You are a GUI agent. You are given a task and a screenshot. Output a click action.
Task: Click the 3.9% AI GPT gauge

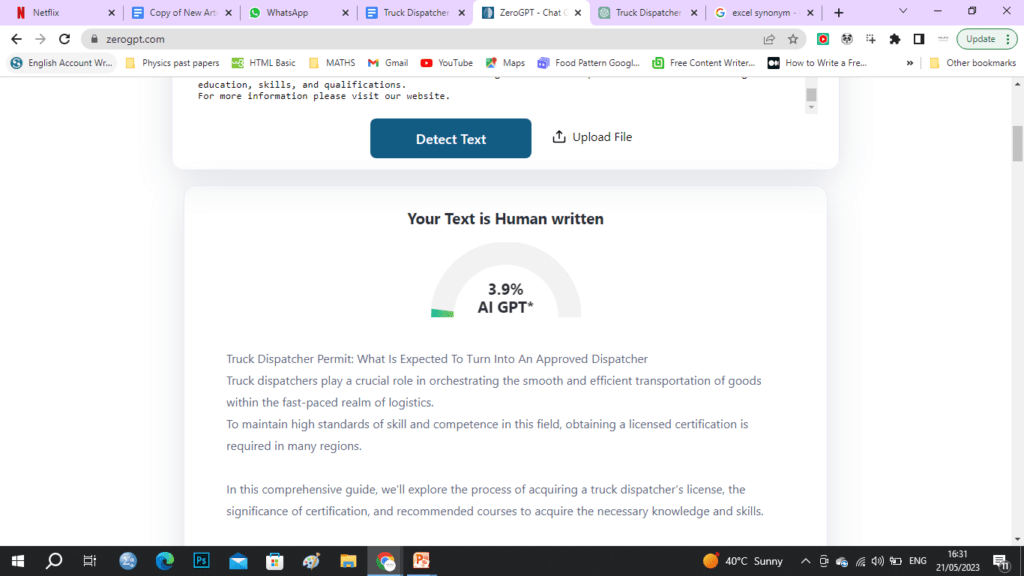click(x=505, y=281)
